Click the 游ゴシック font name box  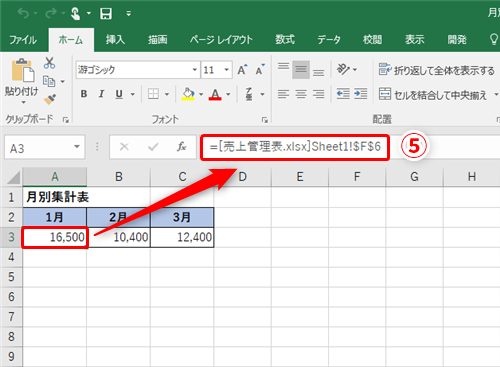click(133, 70)
